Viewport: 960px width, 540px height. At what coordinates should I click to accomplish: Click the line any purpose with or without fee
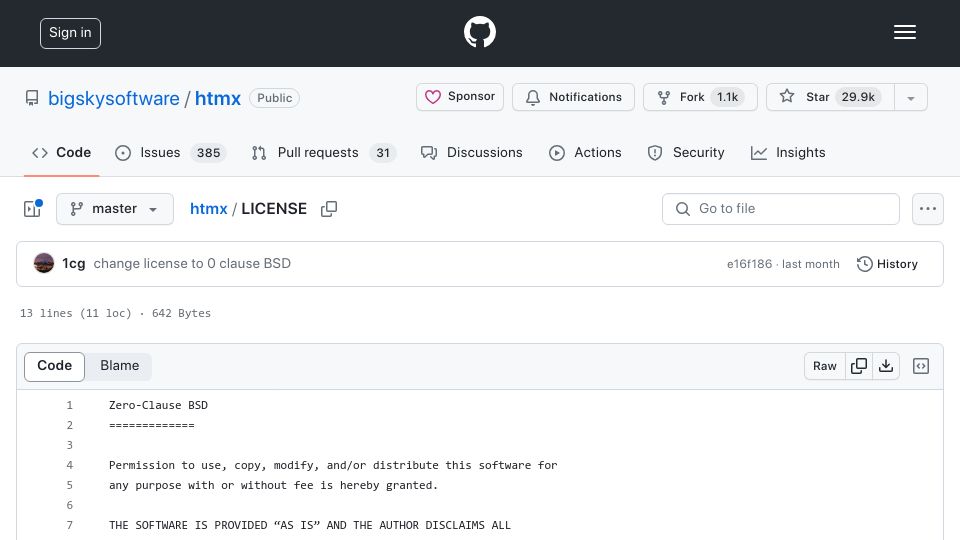click(x=274, y=486)
